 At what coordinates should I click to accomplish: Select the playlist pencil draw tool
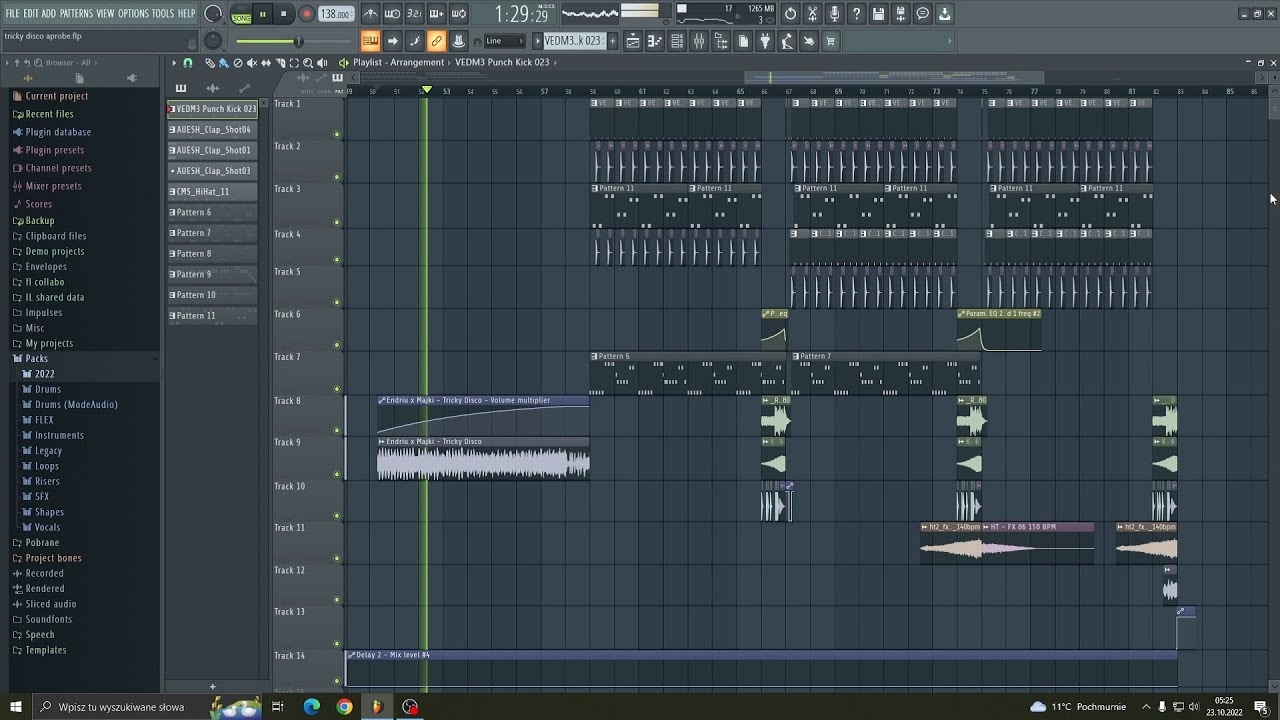(210, 63)
